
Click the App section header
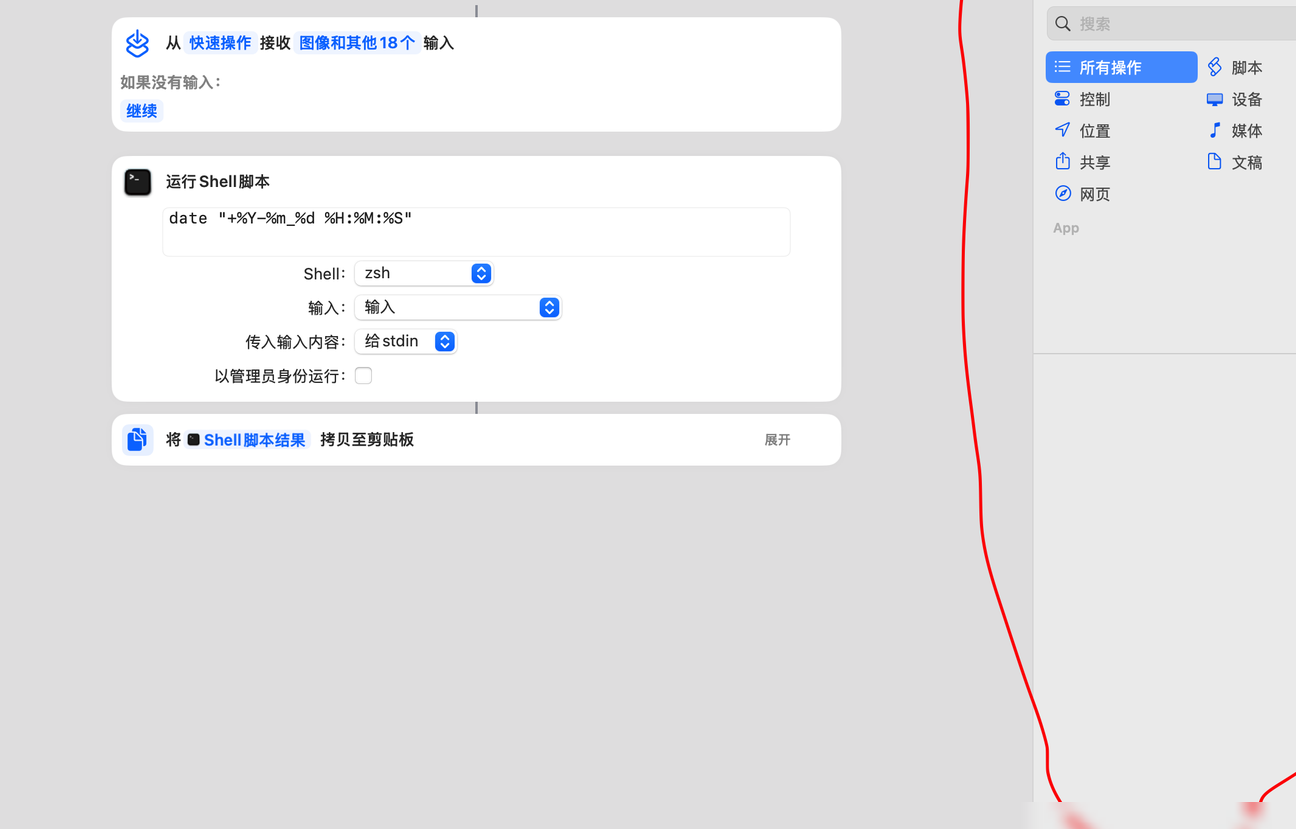[x=1066, y=228]
